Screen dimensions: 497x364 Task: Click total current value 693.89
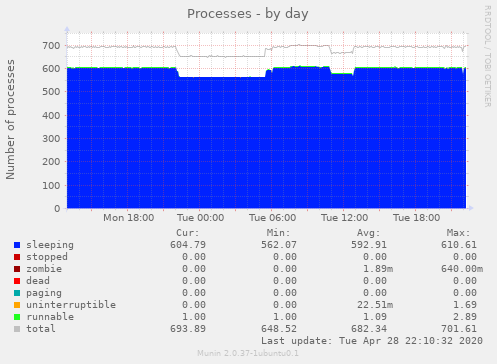[188, 329]
